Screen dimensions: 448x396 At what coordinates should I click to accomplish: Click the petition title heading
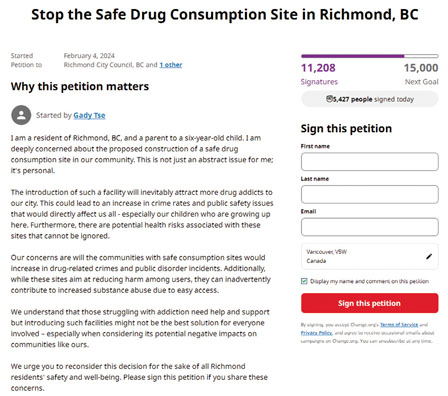[225, 15]
